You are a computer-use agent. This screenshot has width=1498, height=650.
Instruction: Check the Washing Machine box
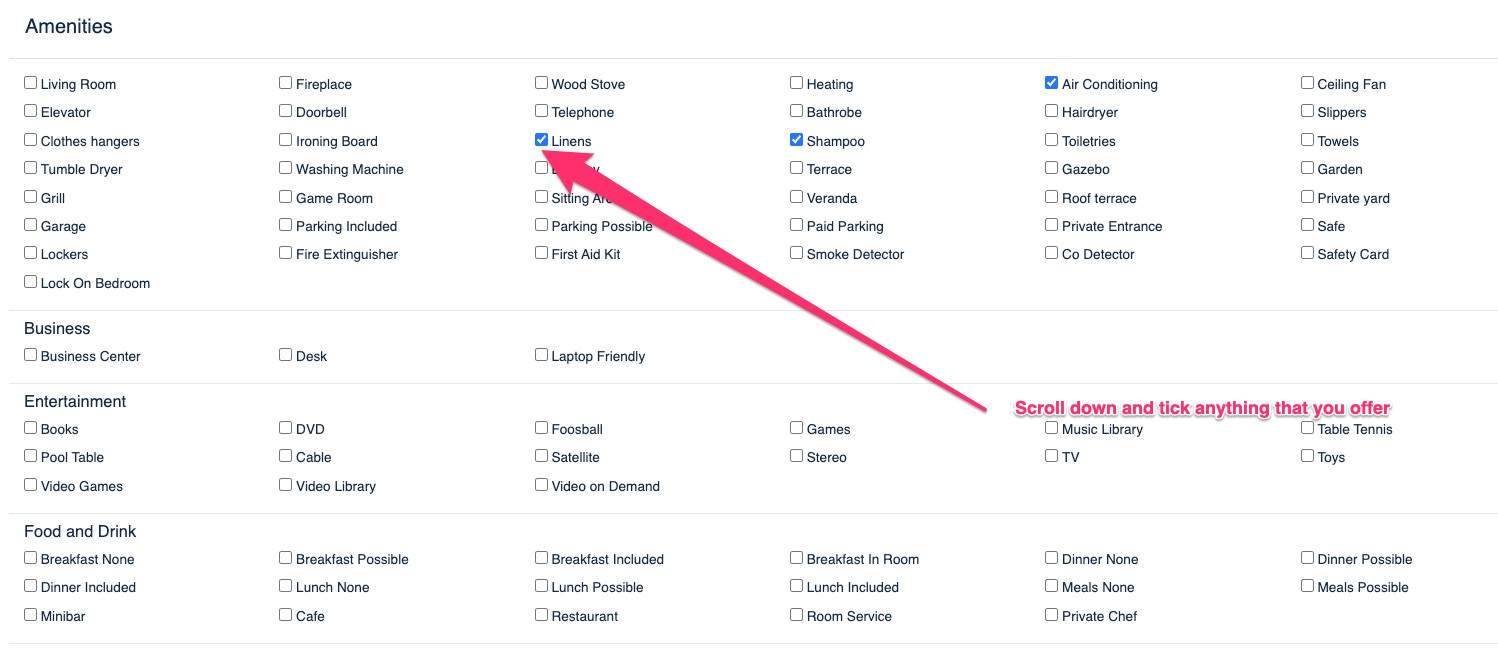click(286, 168)
